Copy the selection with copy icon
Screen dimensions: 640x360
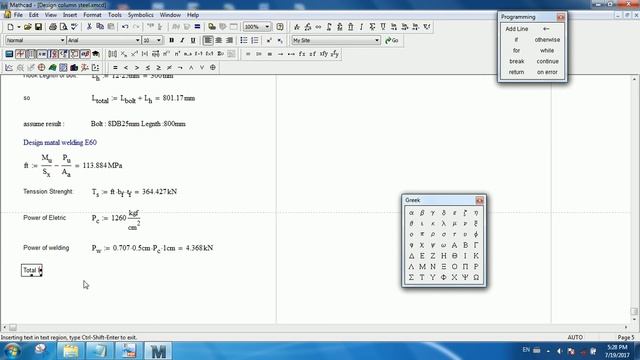(100, 27)
